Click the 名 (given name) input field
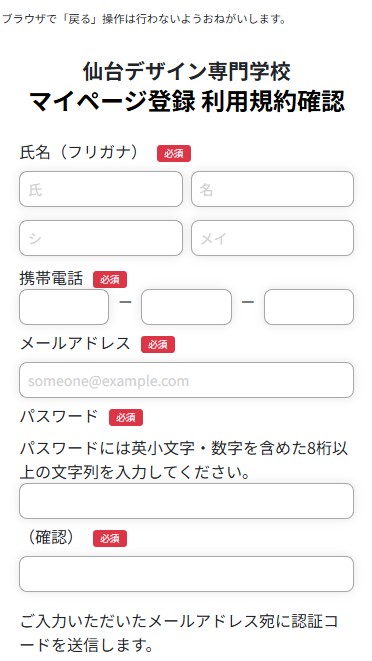This screenshot has width=372, height=661. click(272, 189)
